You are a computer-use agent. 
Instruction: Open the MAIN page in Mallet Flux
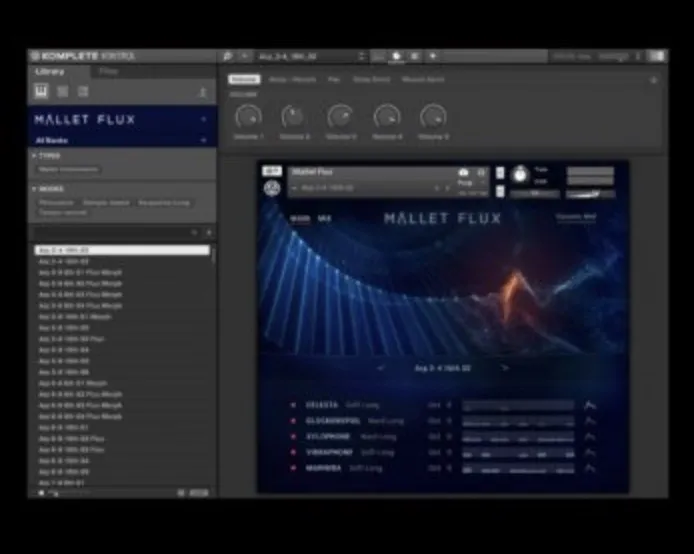tap(300, 219)
